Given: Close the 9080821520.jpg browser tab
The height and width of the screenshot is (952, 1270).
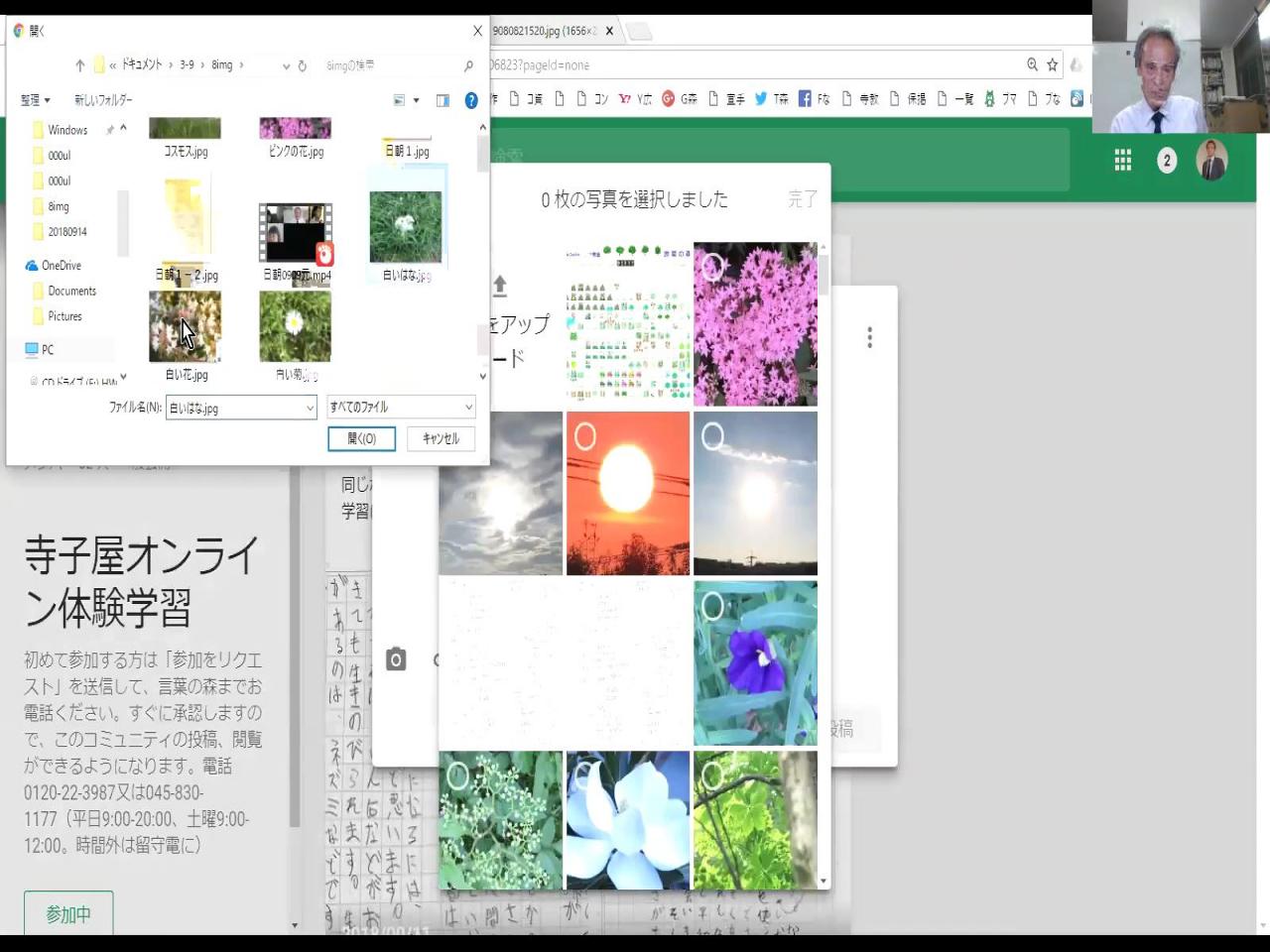Looking at the screenshot, I should pos(609,31).
